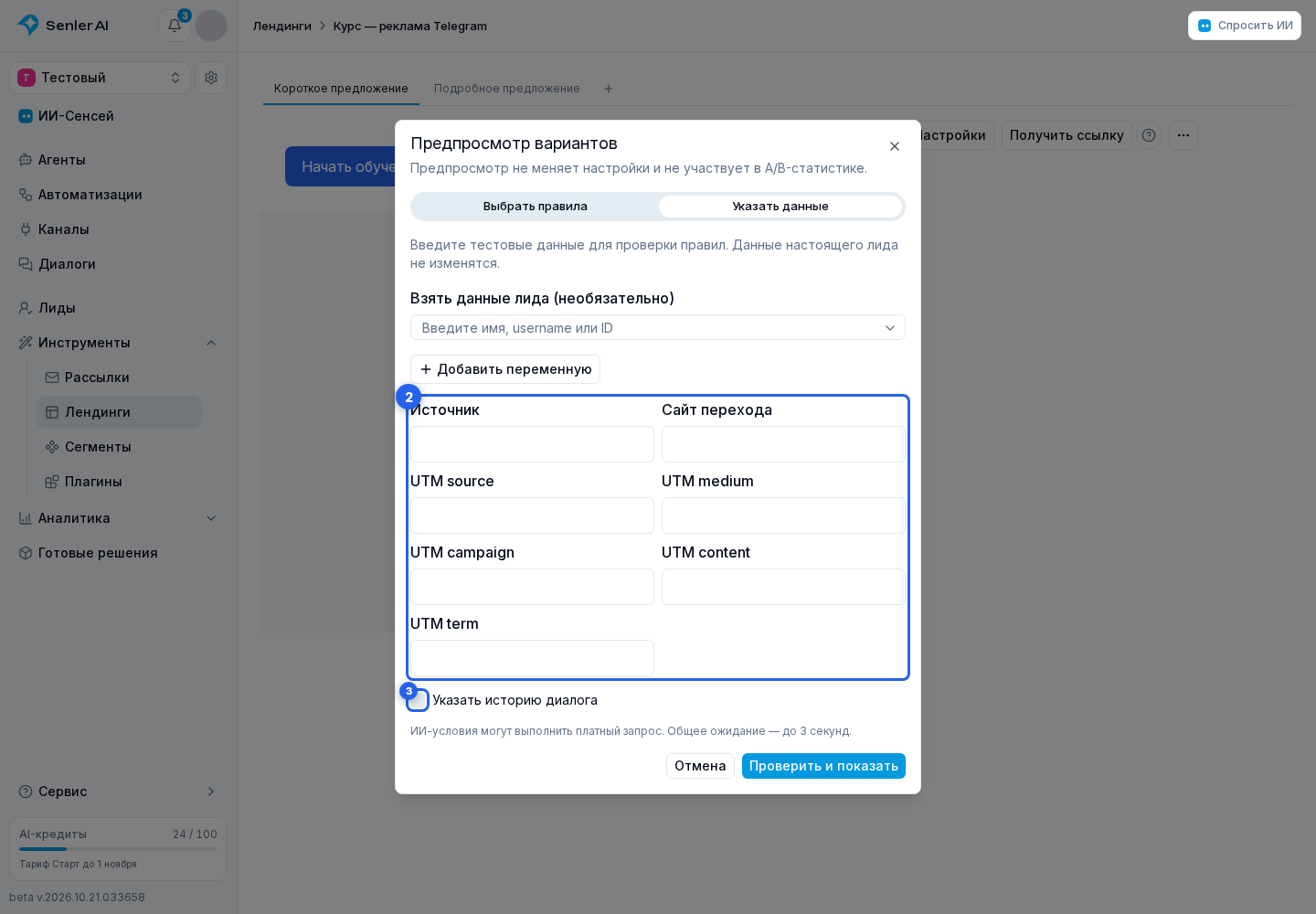This screenshot has width=1316, height=914.
Task: Switch to Короткое предложение tab
Action: (x=341, y=89)
